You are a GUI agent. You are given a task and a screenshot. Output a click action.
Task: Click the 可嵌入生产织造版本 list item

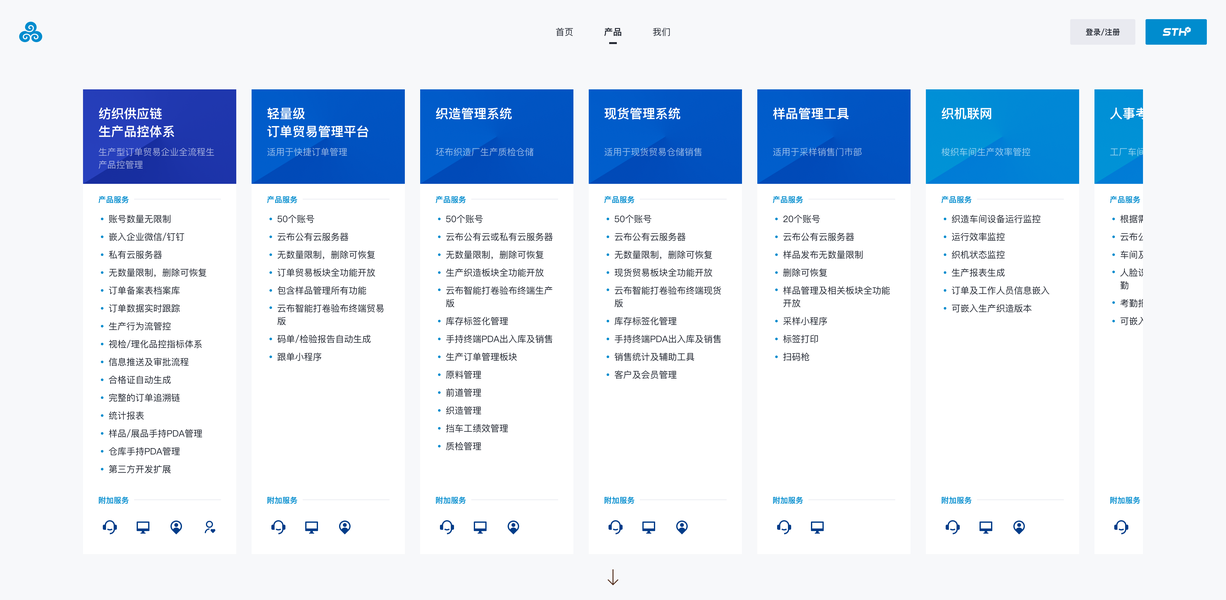991,309
